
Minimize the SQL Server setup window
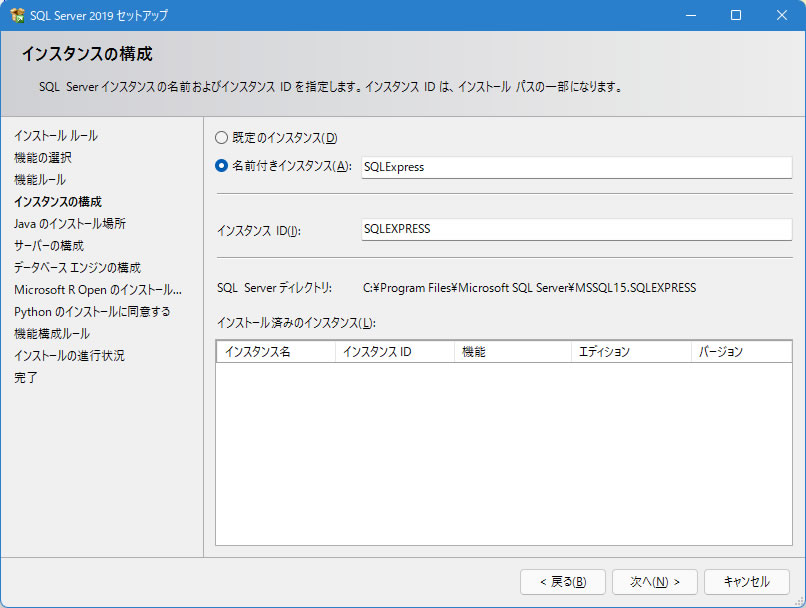[690, 16]
